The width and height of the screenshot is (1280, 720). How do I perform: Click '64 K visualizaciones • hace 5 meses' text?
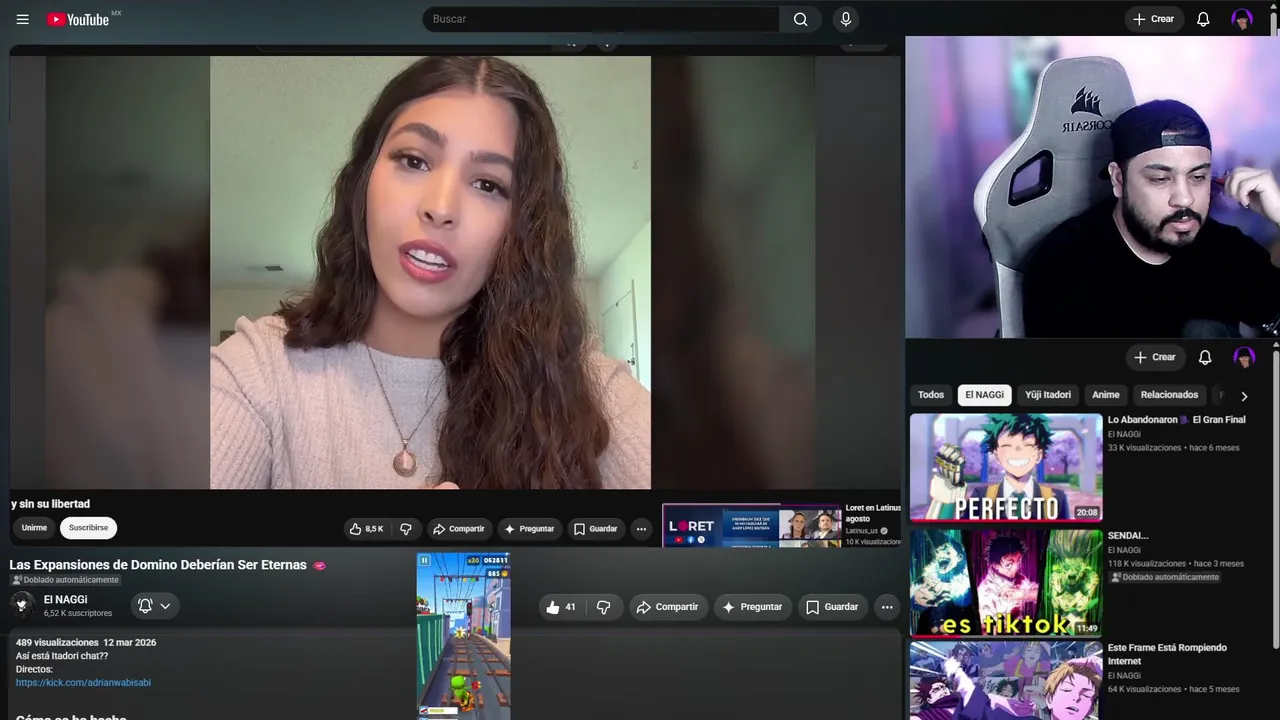1174,689
